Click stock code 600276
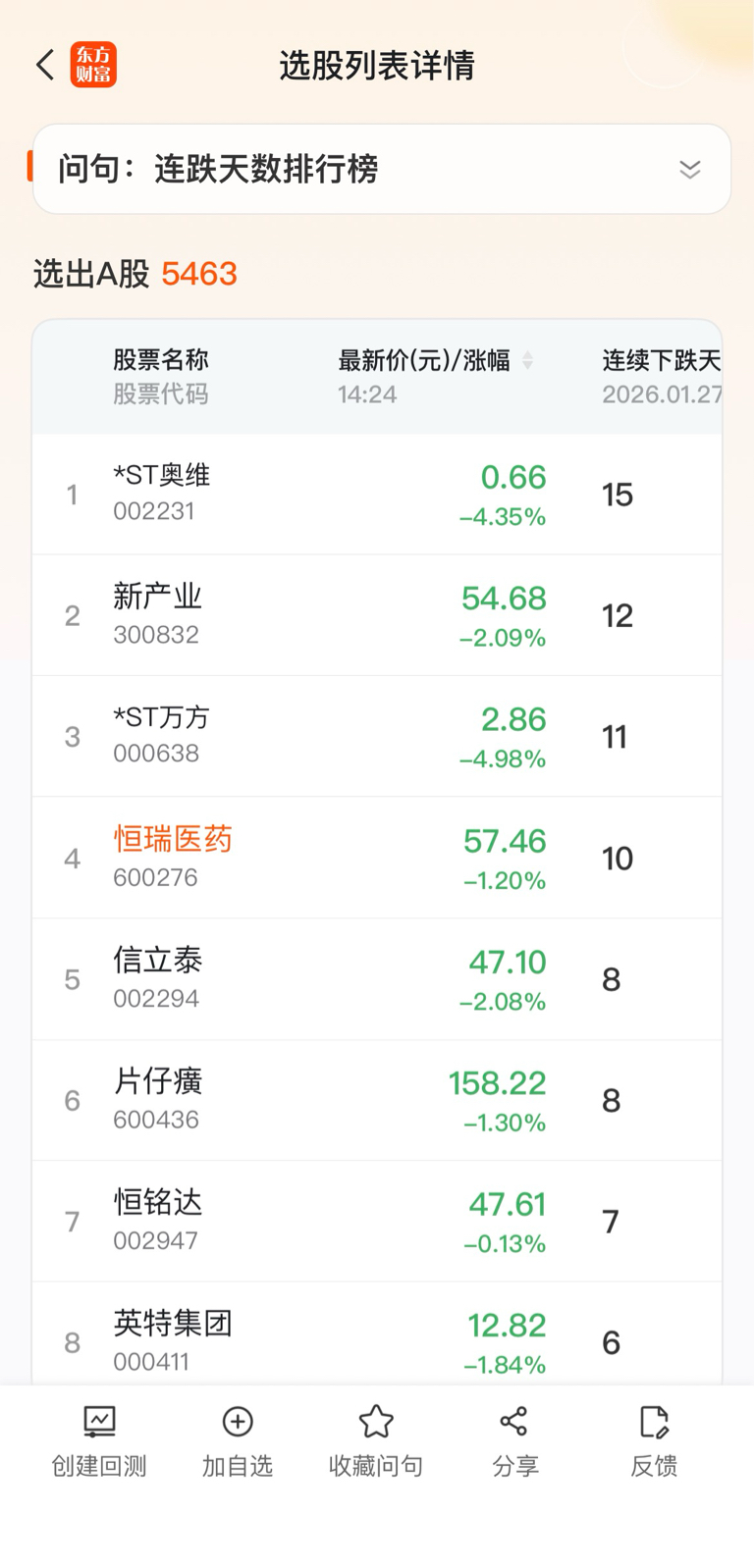This screenshot has width=754, height=1568. click(155, 877)
